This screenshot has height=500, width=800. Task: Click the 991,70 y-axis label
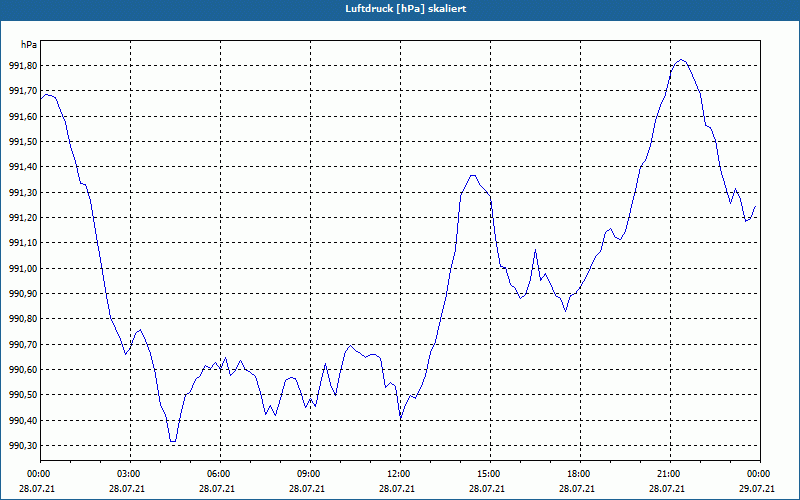pos(23,91)
